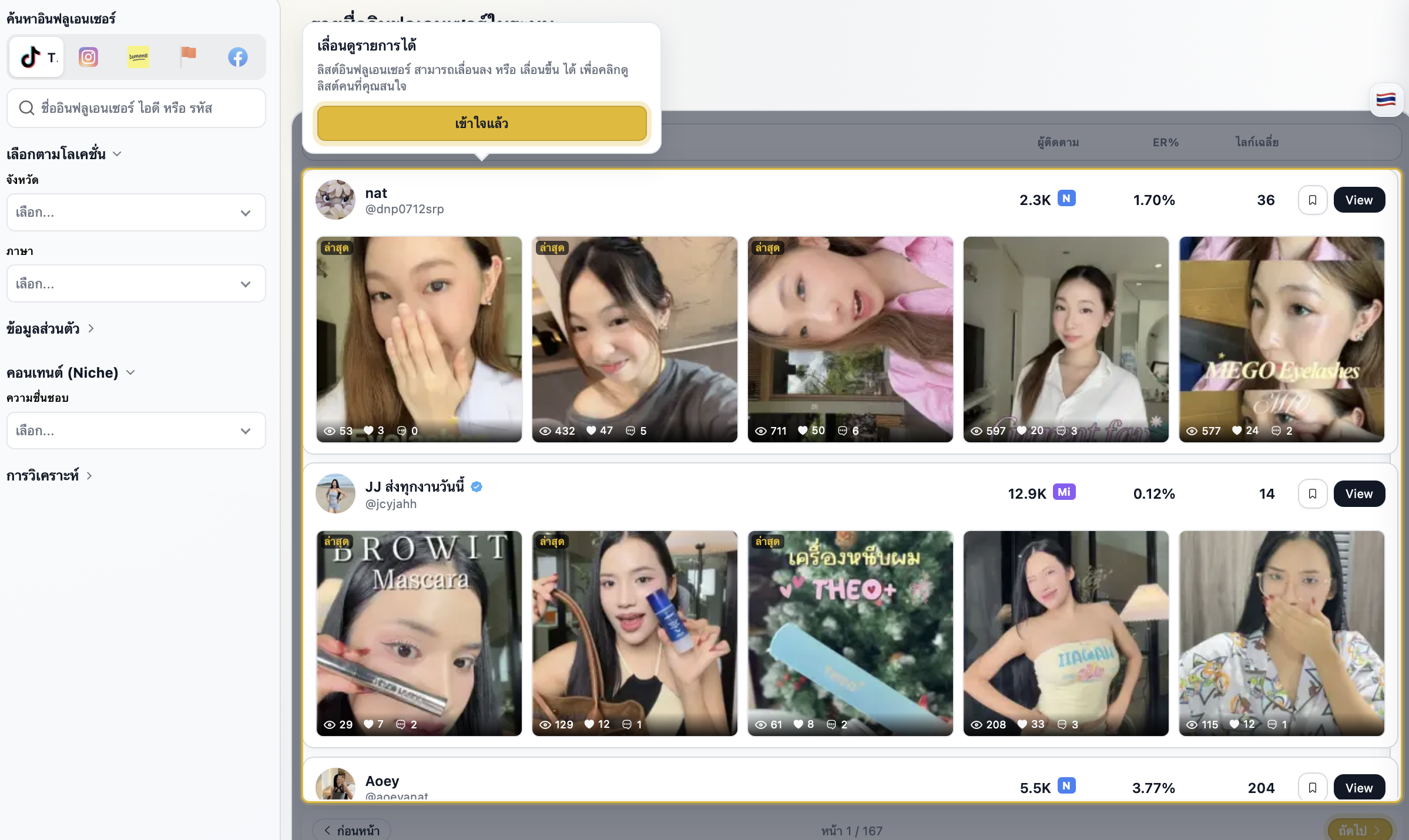Viewport: 1409px width, 840px height.
Task: Select the TikTok platform tab
Action: pos(36,57)
